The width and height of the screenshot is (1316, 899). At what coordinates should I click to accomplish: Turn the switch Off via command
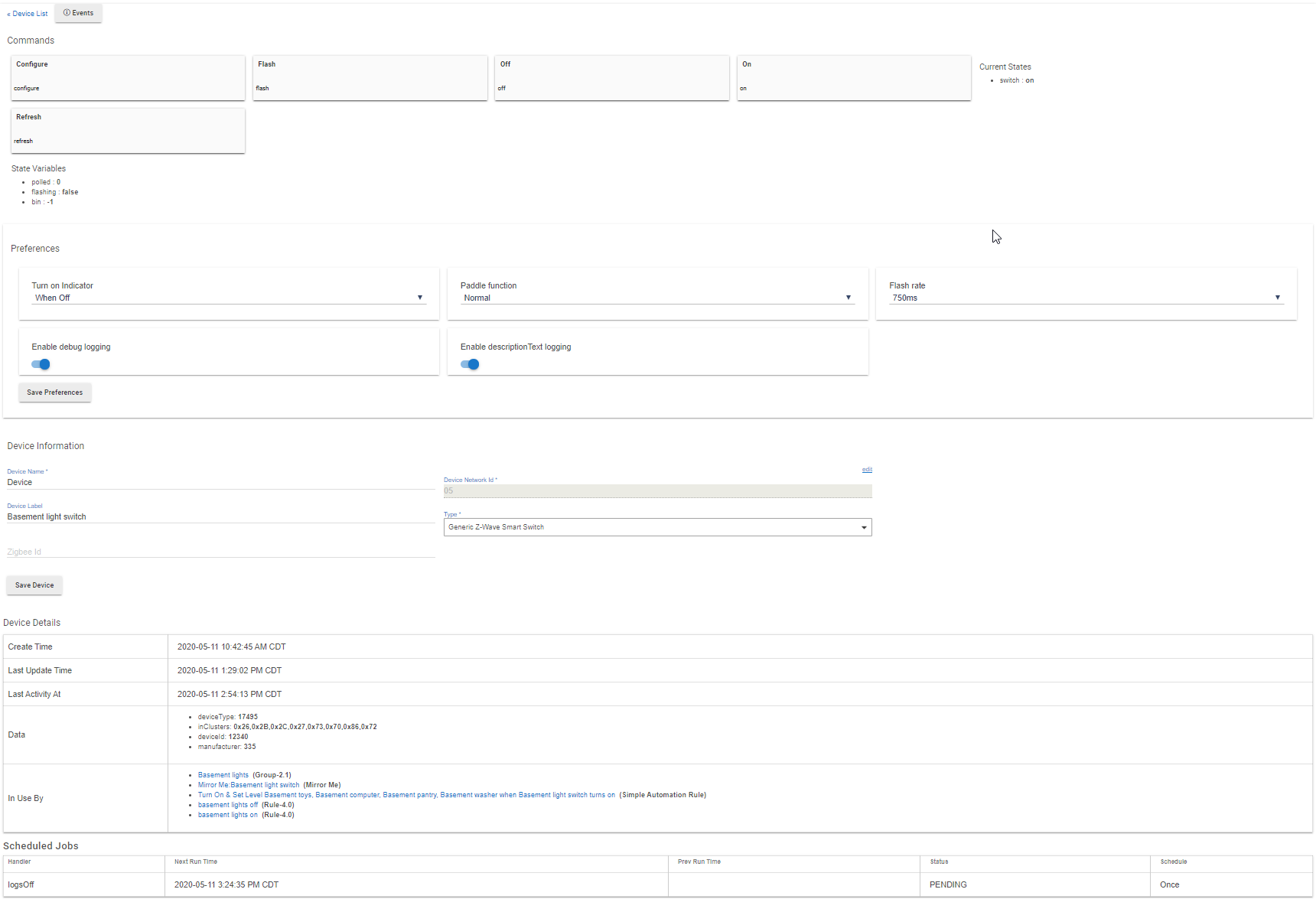(611, 77)
